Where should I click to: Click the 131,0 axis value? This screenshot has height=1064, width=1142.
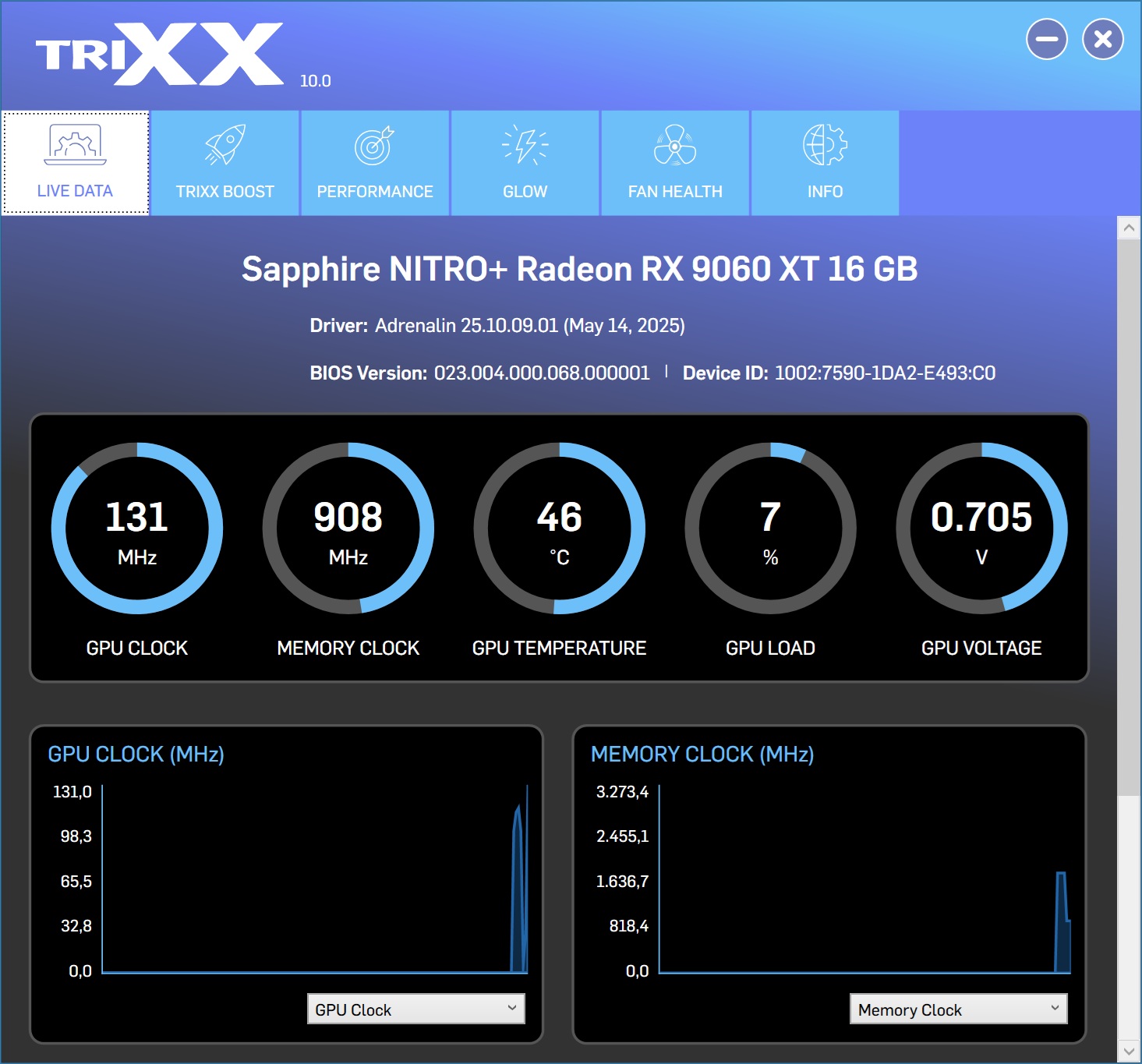[x=72, y=792]
